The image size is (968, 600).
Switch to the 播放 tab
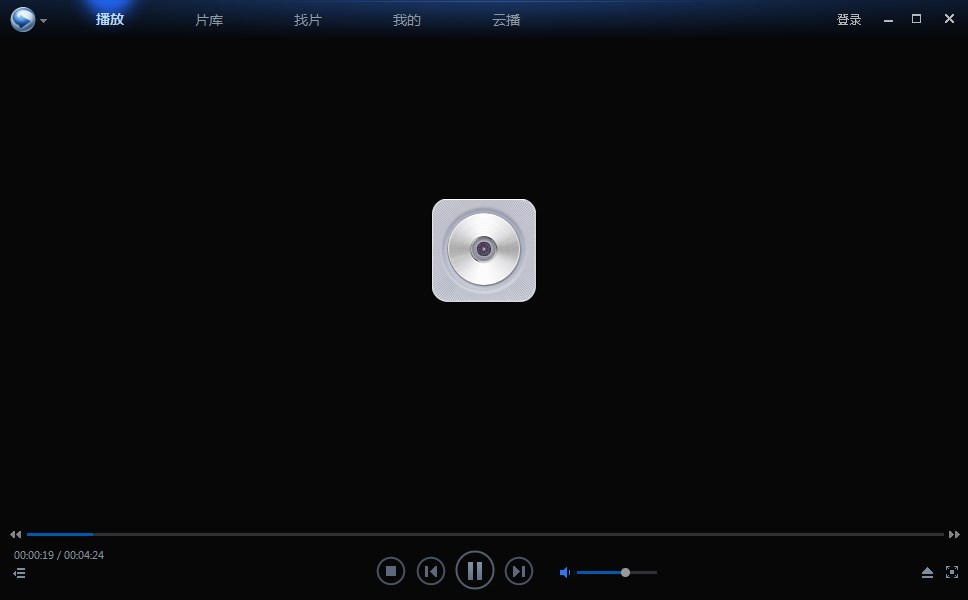pyautogui.click(x=110, y=20)
